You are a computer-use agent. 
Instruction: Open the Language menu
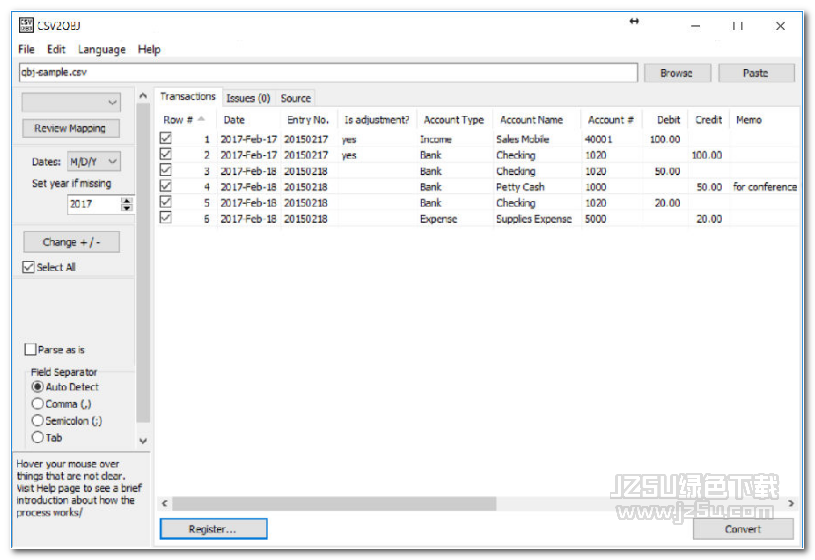[x=102, y=49]
